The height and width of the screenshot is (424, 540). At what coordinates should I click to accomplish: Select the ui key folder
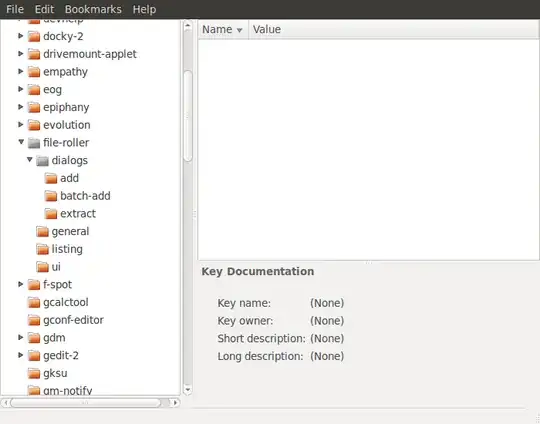[x=56, y=267]
